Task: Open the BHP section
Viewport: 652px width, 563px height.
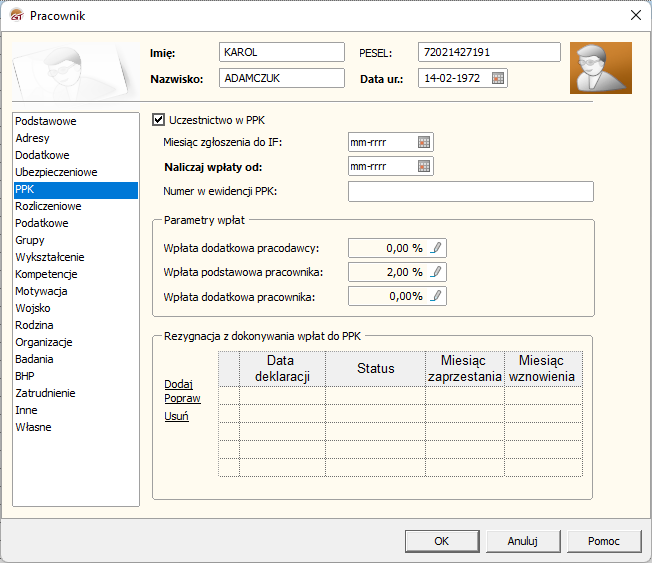Action: [75, 376]
